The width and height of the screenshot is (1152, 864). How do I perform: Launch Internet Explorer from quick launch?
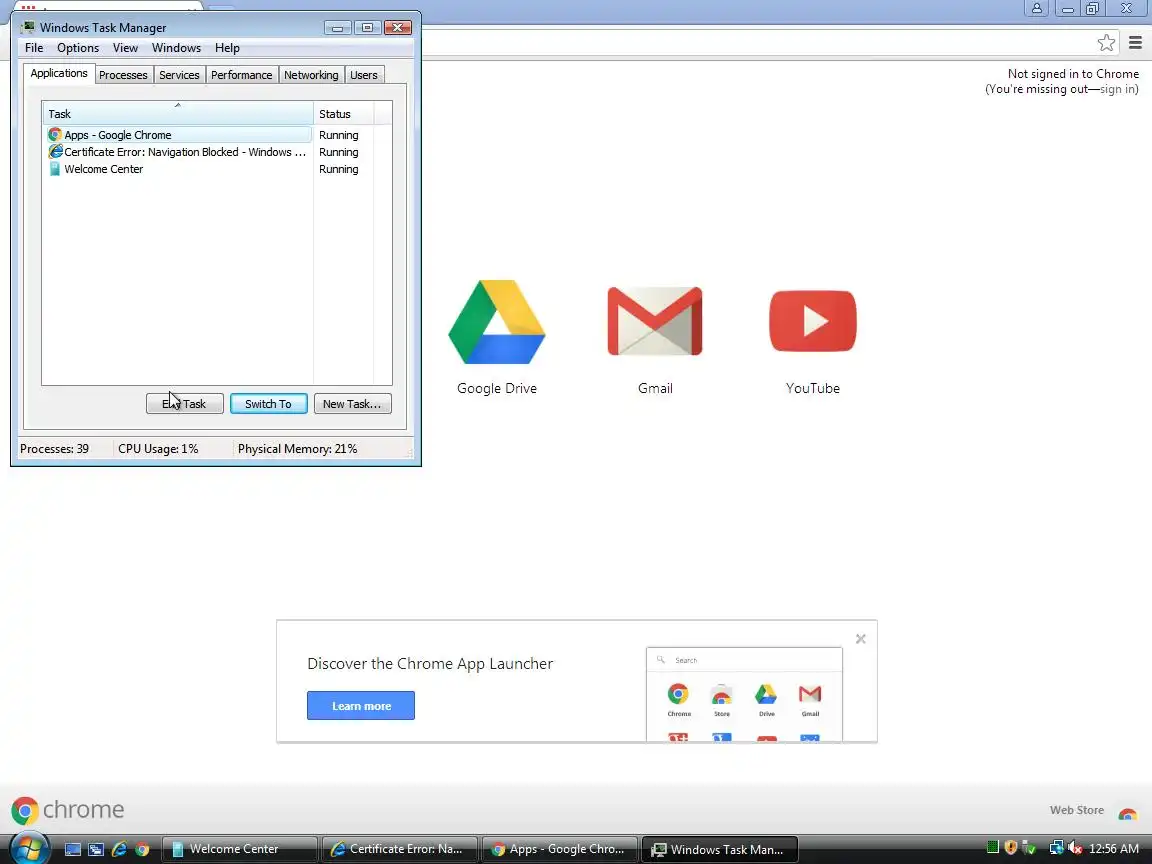119,849
